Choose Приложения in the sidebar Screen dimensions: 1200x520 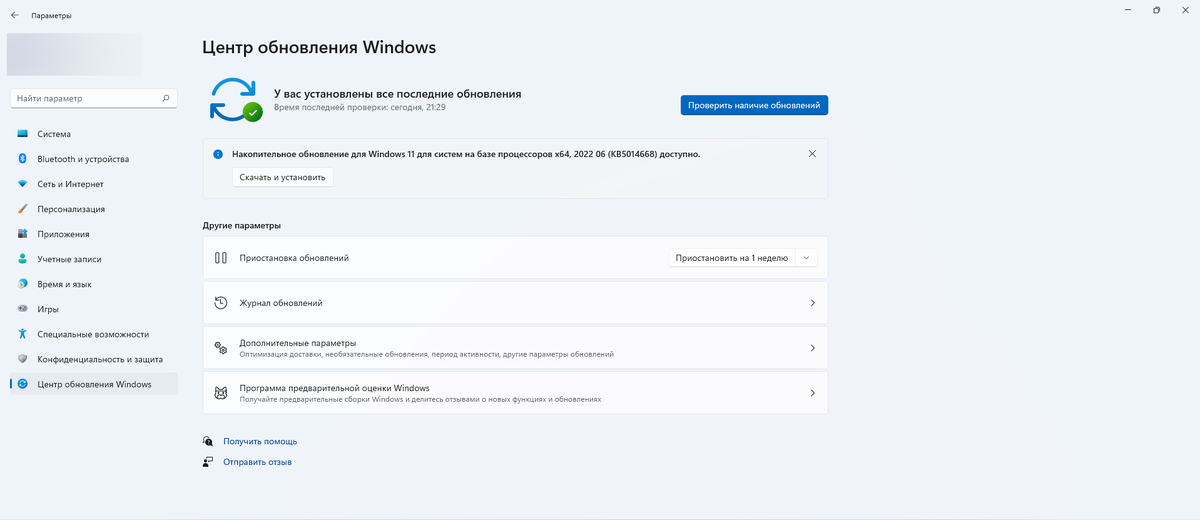93,234
